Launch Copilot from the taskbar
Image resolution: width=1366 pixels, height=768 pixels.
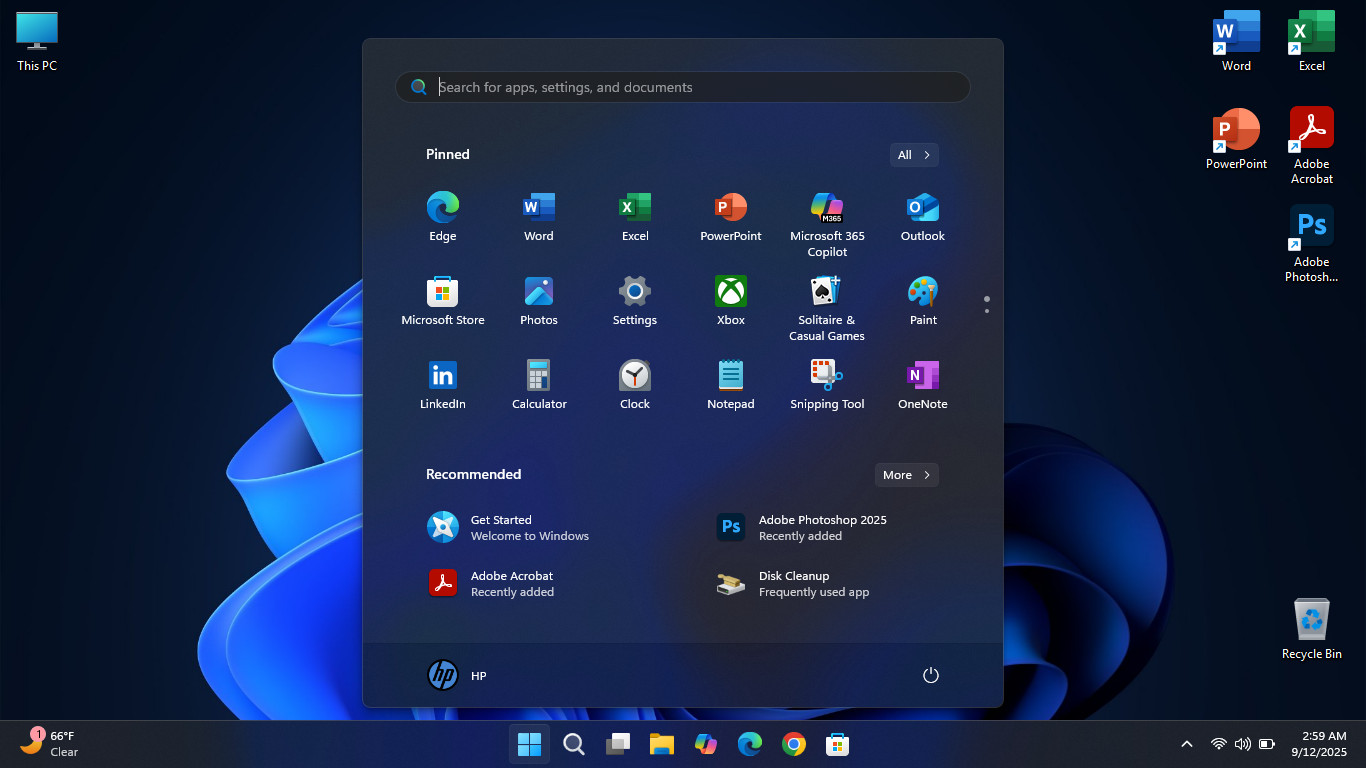[x=706, y=744]
